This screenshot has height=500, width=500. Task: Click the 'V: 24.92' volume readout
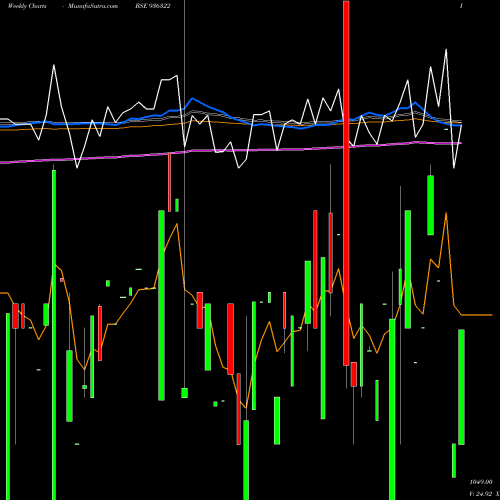481,494
